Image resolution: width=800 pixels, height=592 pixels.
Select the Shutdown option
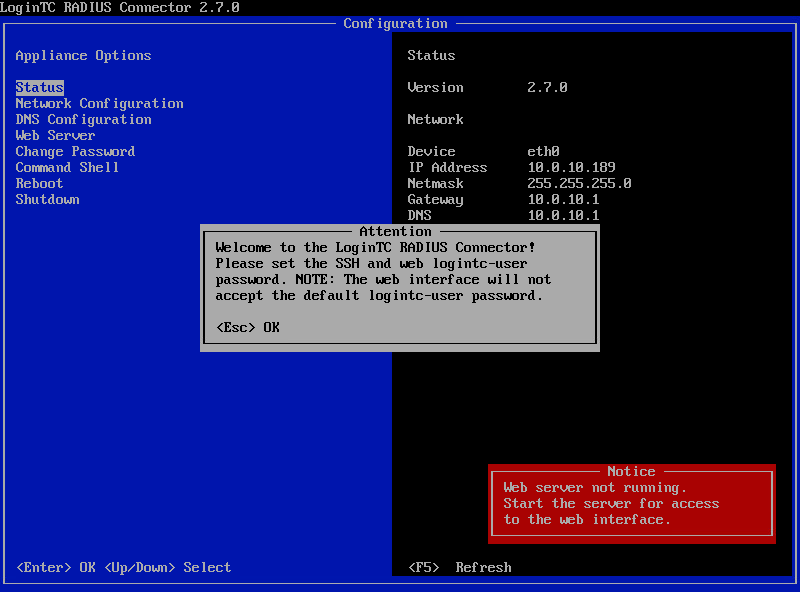pyautogui.click(x=47, y=200)
